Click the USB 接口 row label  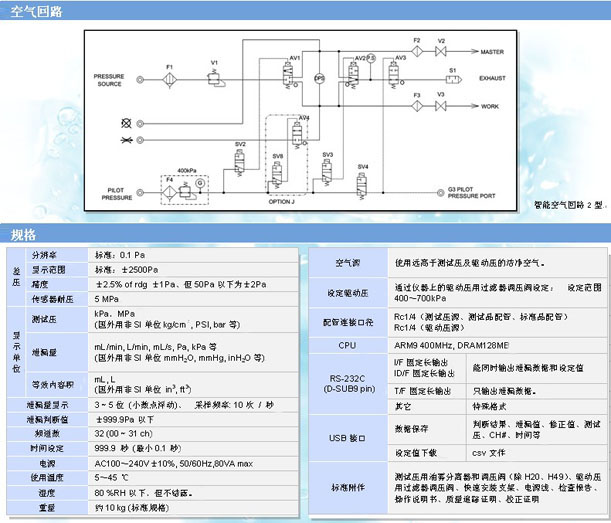coord(347,437)
